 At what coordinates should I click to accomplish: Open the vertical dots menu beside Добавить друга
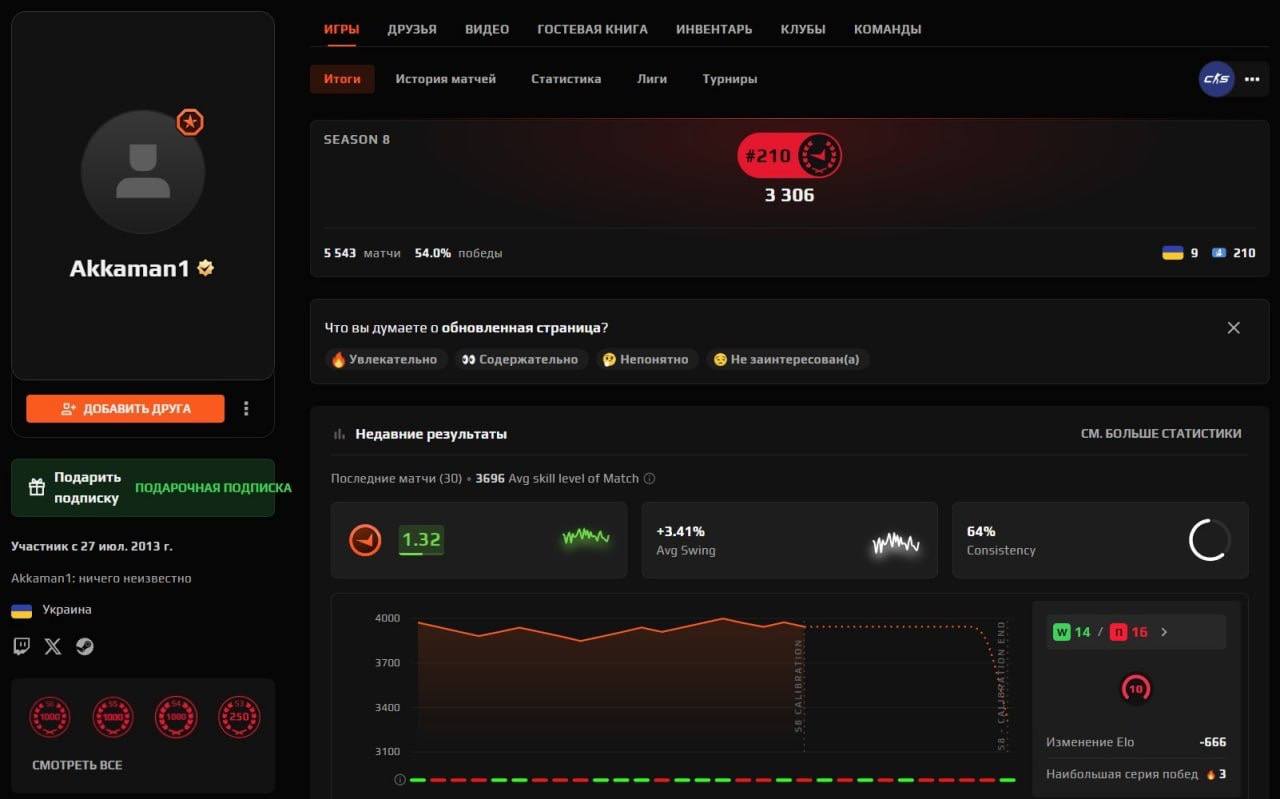pos(246,408)
